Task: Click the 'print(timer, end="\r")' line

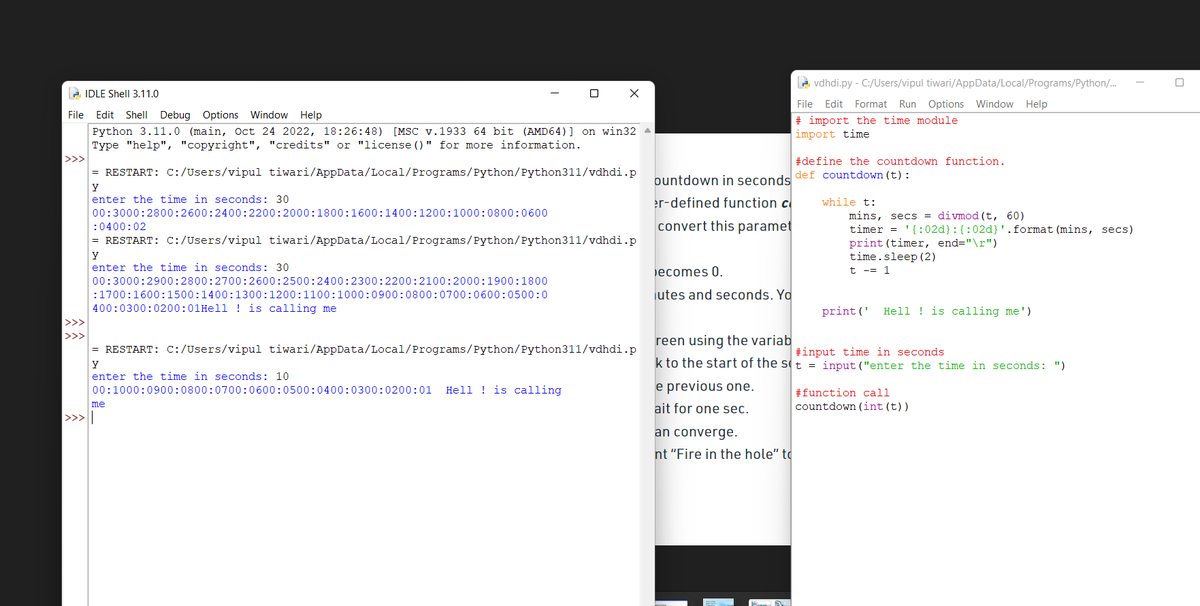Action: coord(923,243)
